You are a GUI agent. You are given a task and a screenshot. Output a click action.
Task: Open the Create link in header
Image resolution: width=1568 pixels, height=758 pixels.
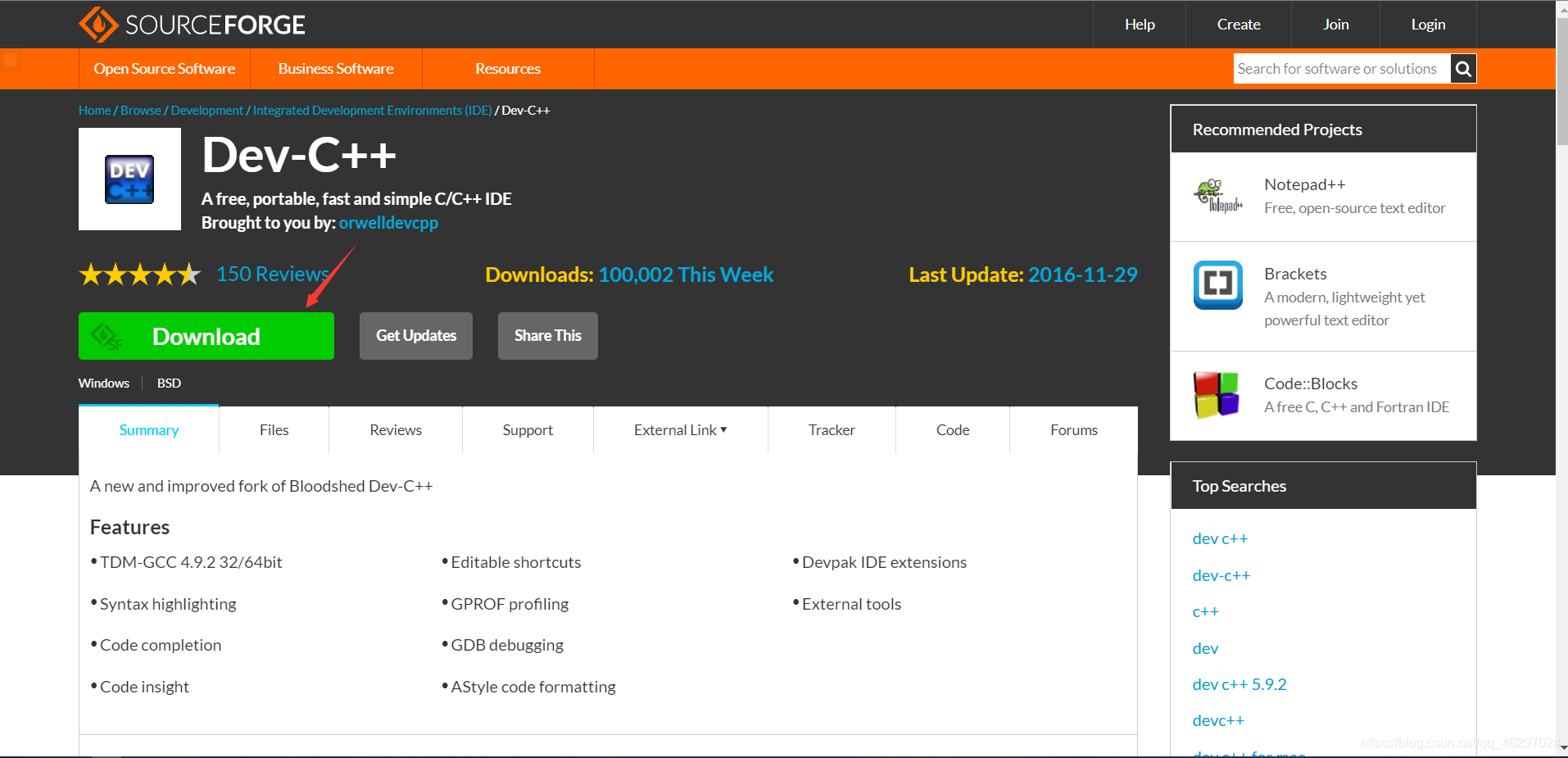(1239, 25)
